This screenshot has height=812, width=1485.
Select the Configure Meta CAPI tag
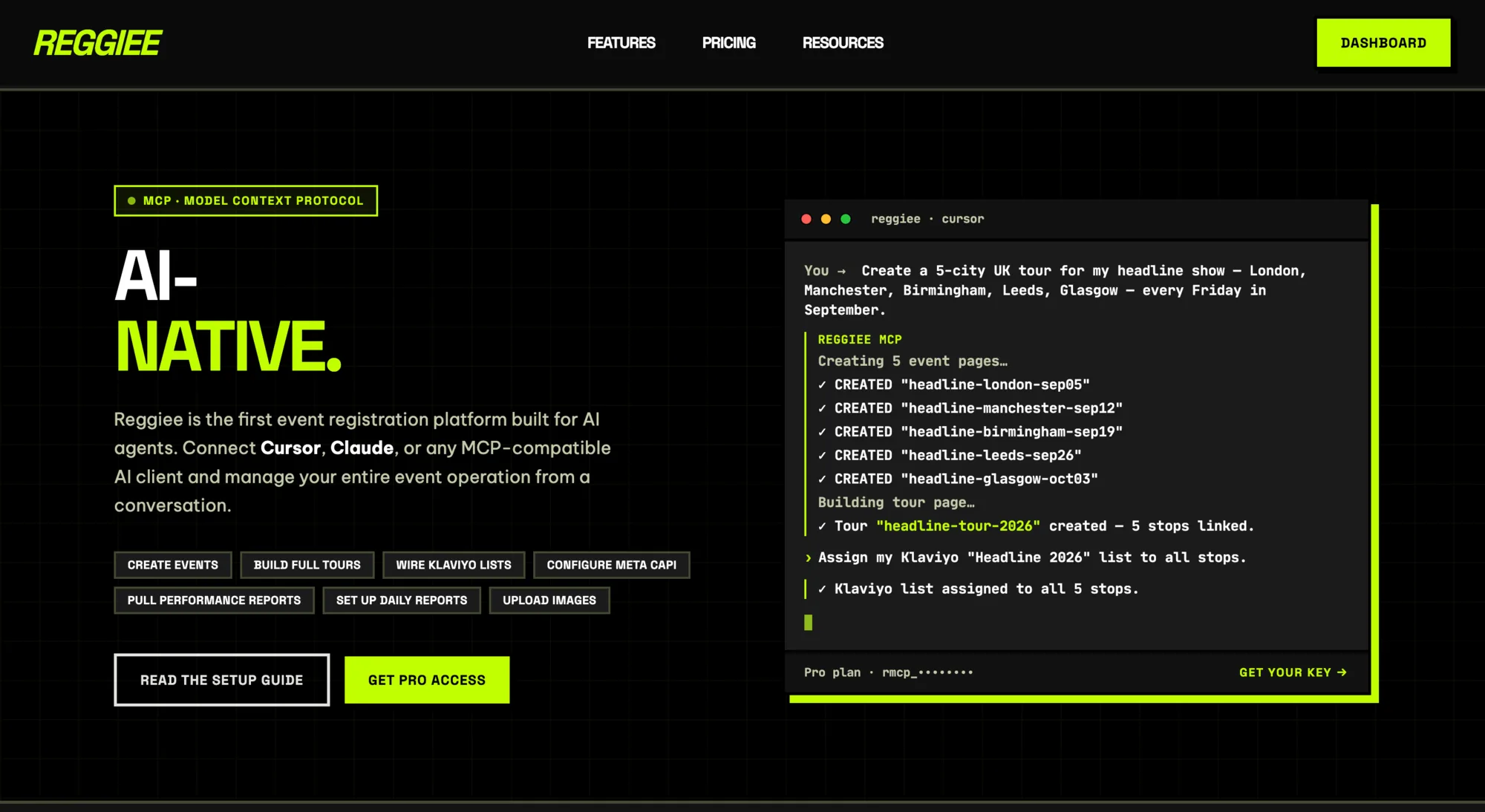click(612, 565)
